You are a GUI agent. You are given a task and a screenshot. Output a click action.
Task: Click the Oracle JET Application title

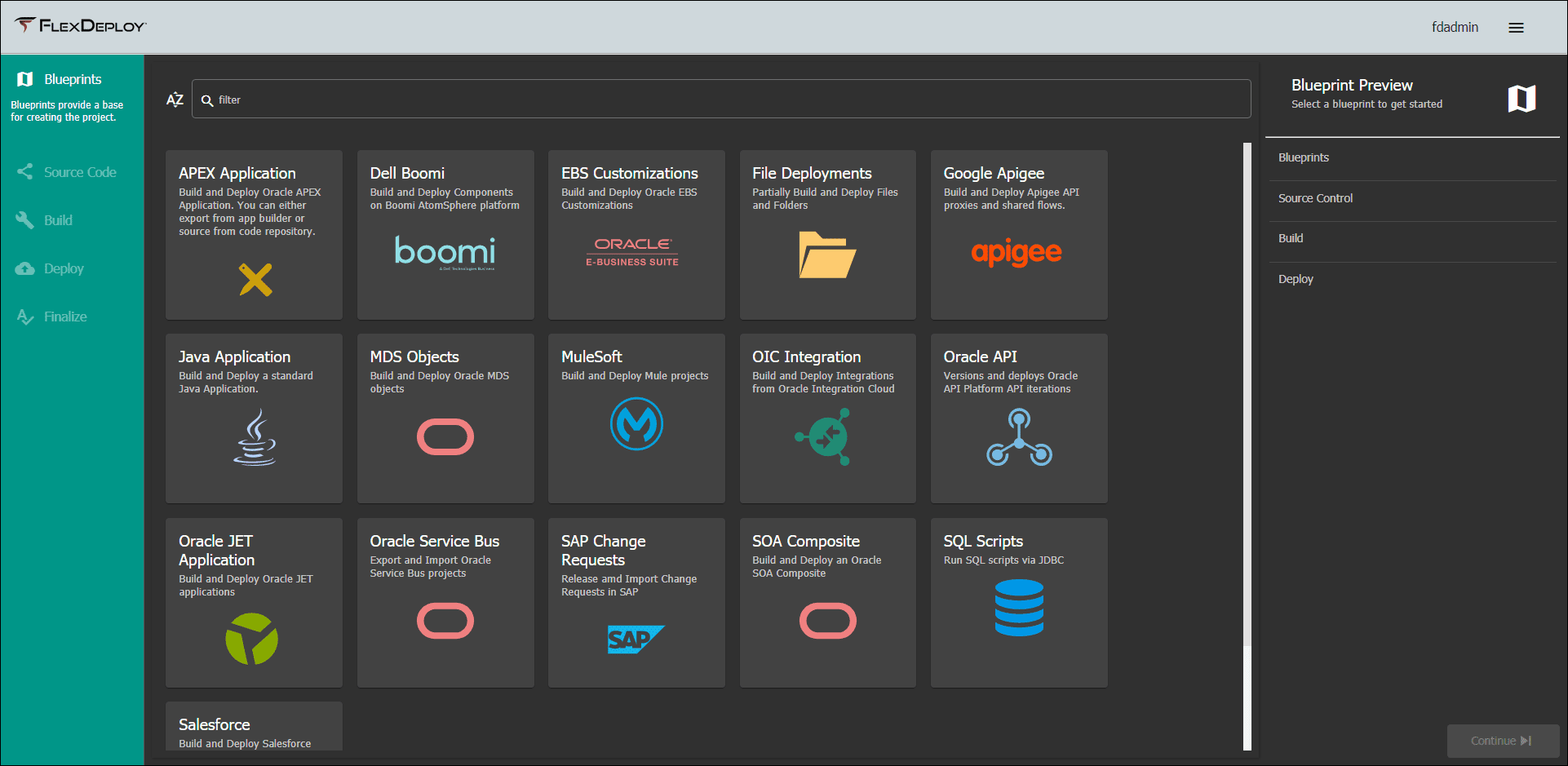(x=217, y=551)
